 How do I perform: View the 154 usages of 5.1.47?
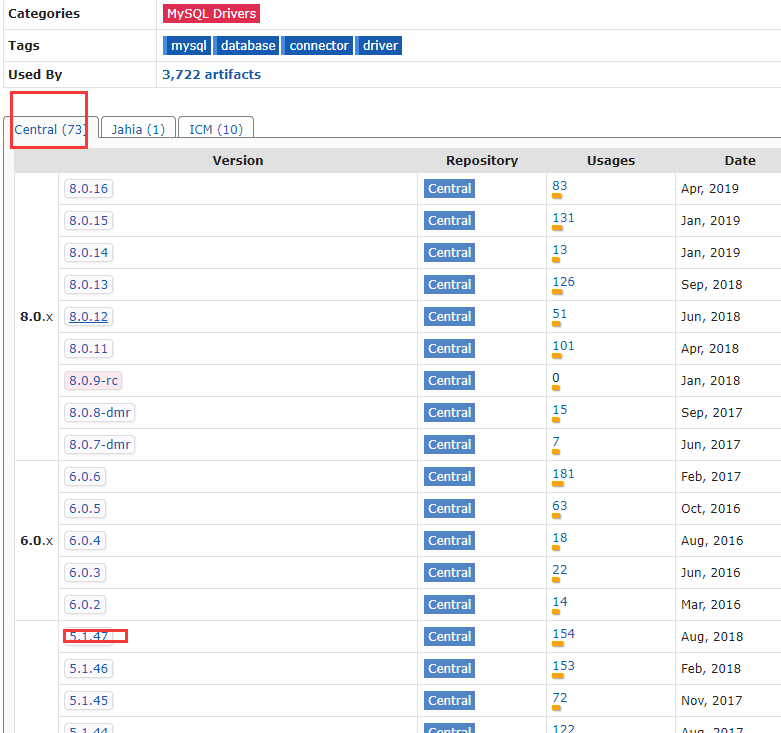click(x=563, y=633)
